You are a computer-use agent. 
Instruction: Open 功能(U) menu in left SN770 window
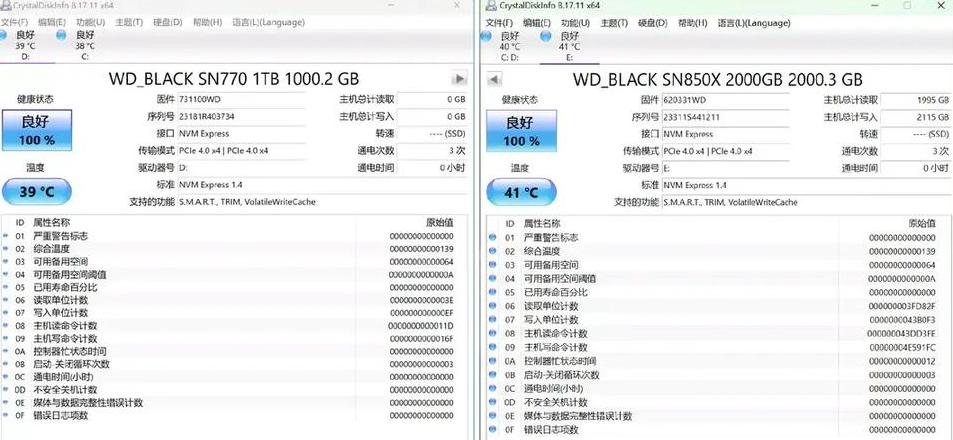[91, 22]
